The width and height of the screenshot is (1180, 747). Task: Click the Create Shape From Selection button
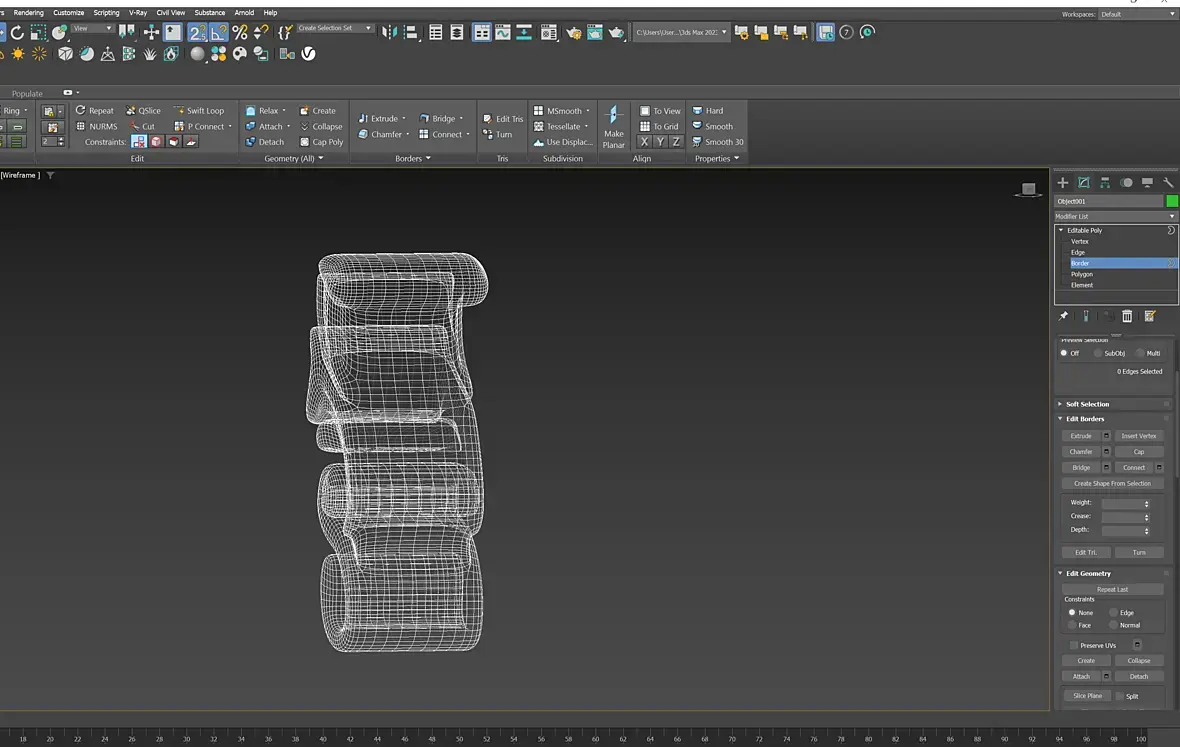pyautogui.click(x=1112, y=484)
